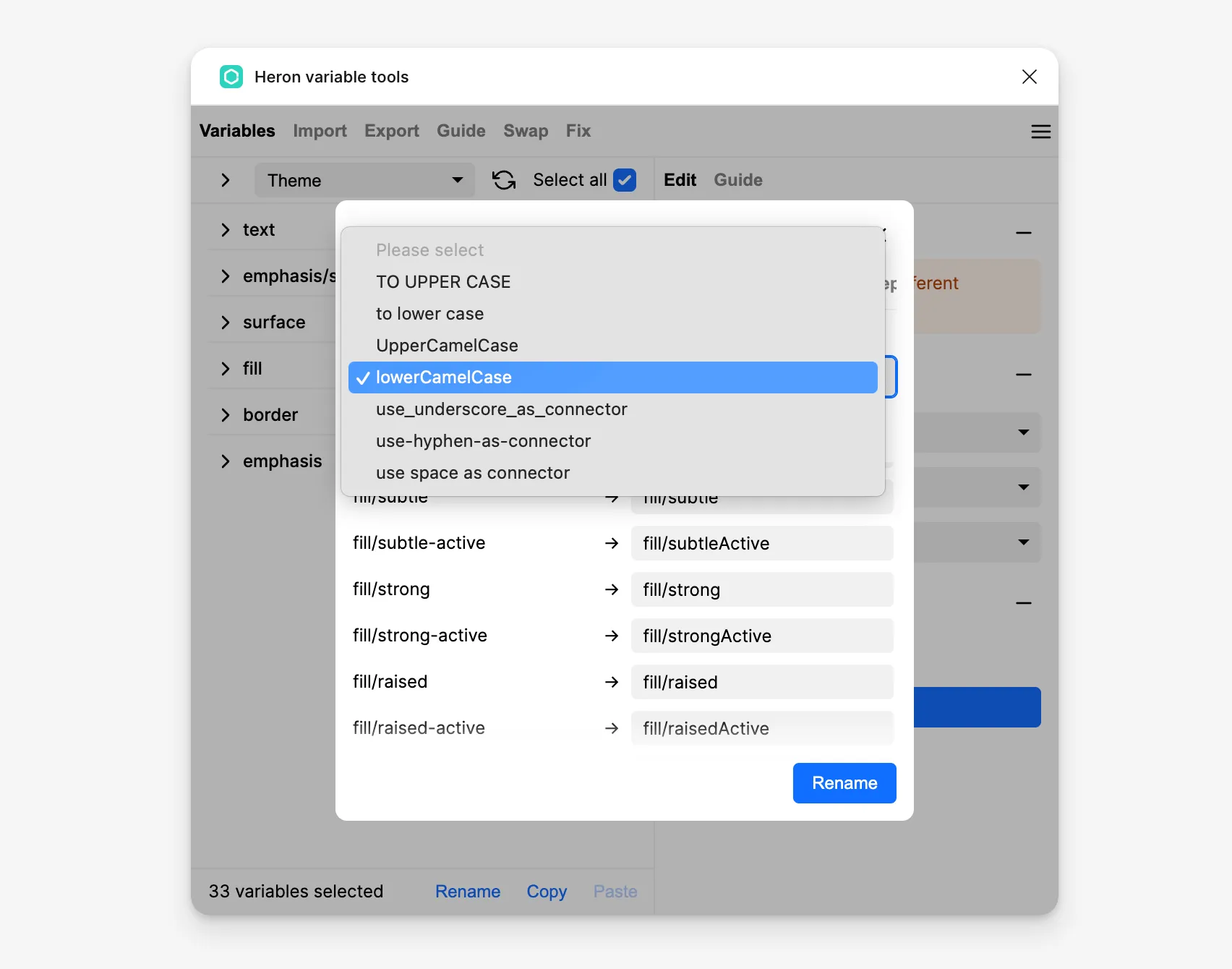Expand the surface variable group
This screenshot has width=1232, height=969.
[226, 323]
